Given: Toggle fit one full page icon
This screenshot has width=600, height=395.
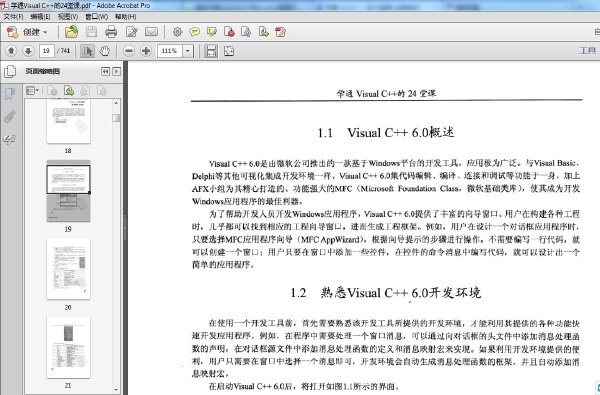Looking at the screenshot, I should [229, 51].
